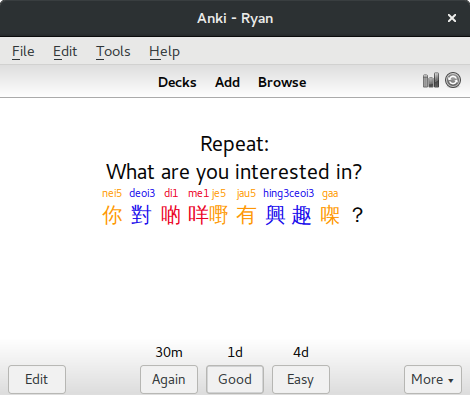Answer the card with Again

point(169,379)
